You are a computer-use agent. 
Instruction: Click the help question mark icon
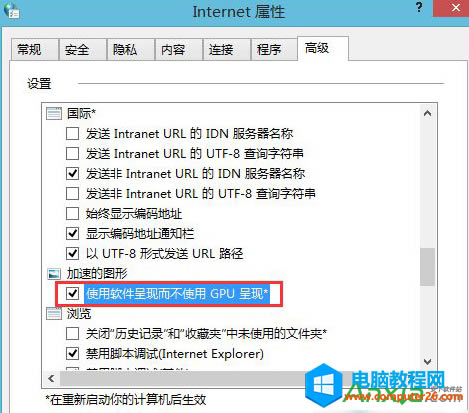pyautogui.click(x=419, y=8)
